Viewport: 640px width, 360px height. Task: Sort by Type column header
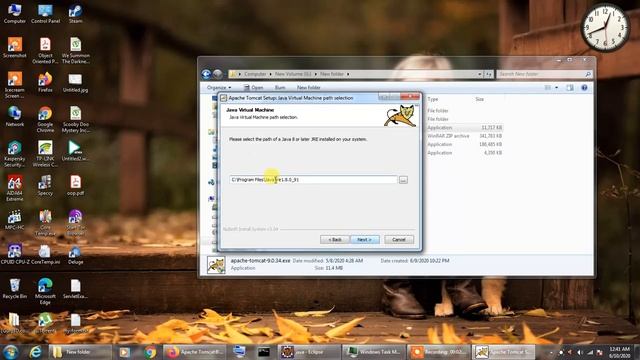tap(433, 99)
